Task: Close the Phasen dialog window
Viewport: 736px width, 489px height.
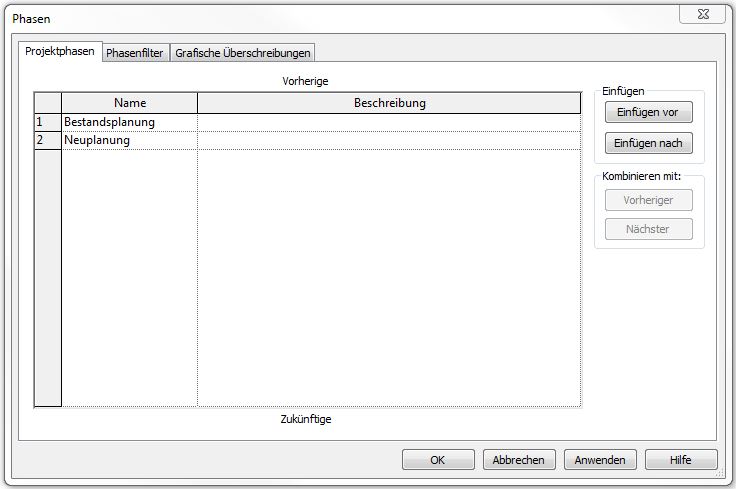Action: [x=702, y=14]
